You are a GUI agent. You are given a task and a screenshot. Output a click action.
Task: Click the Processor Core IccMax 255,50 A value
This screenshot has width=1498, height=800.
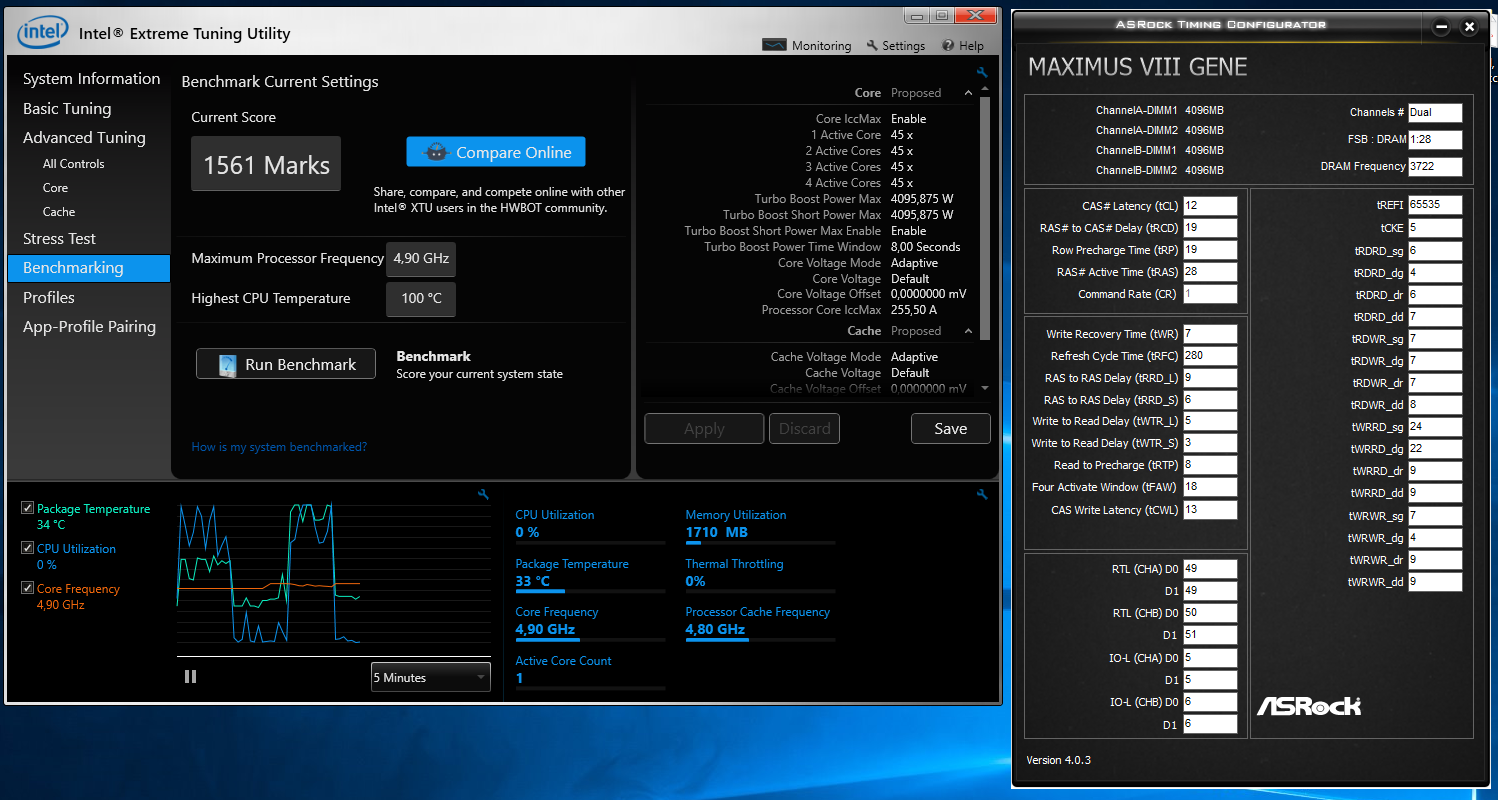(913, 310)
